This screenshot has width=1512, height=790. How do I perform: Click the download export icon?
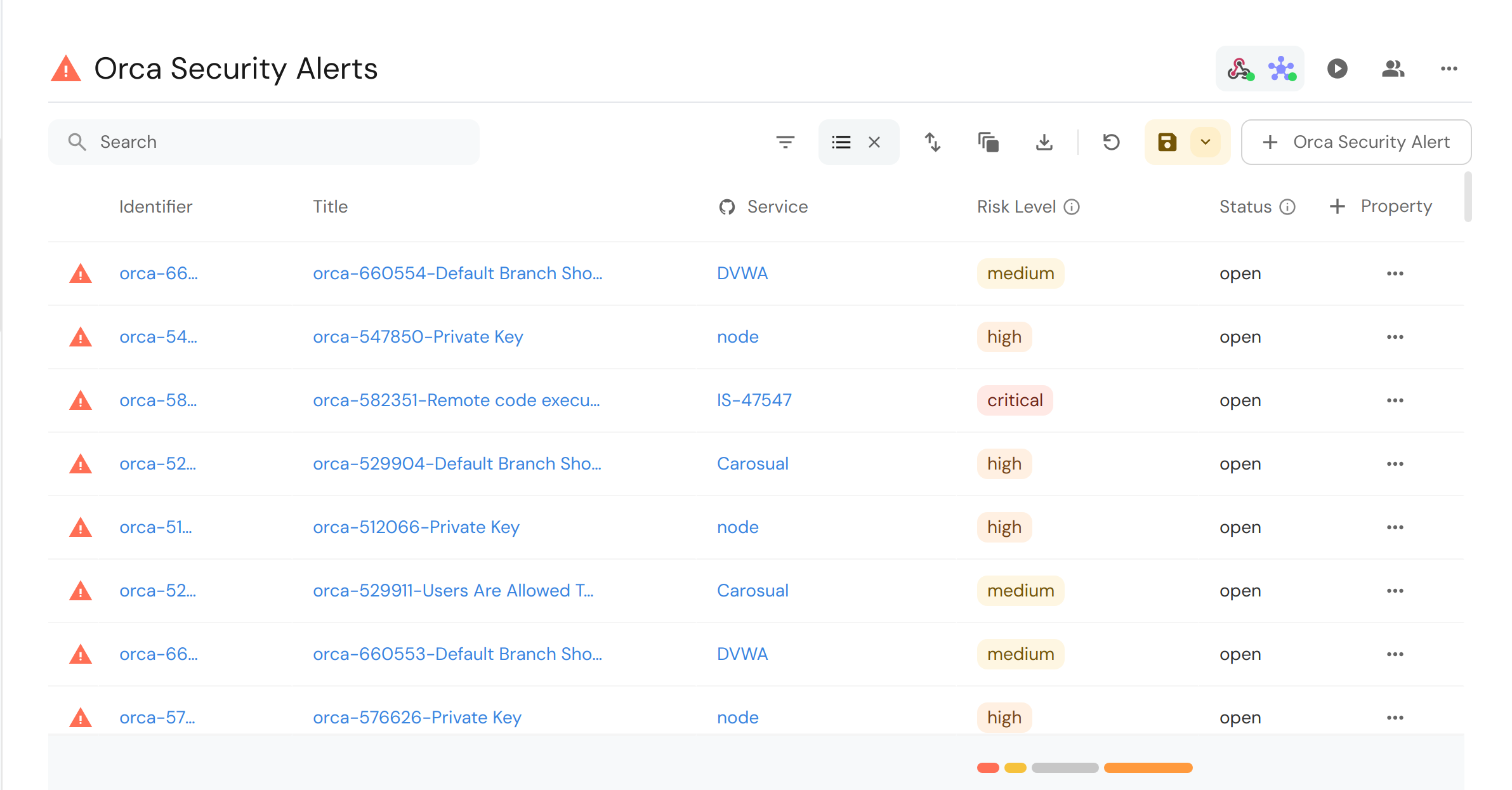[x=1044, y=142]
